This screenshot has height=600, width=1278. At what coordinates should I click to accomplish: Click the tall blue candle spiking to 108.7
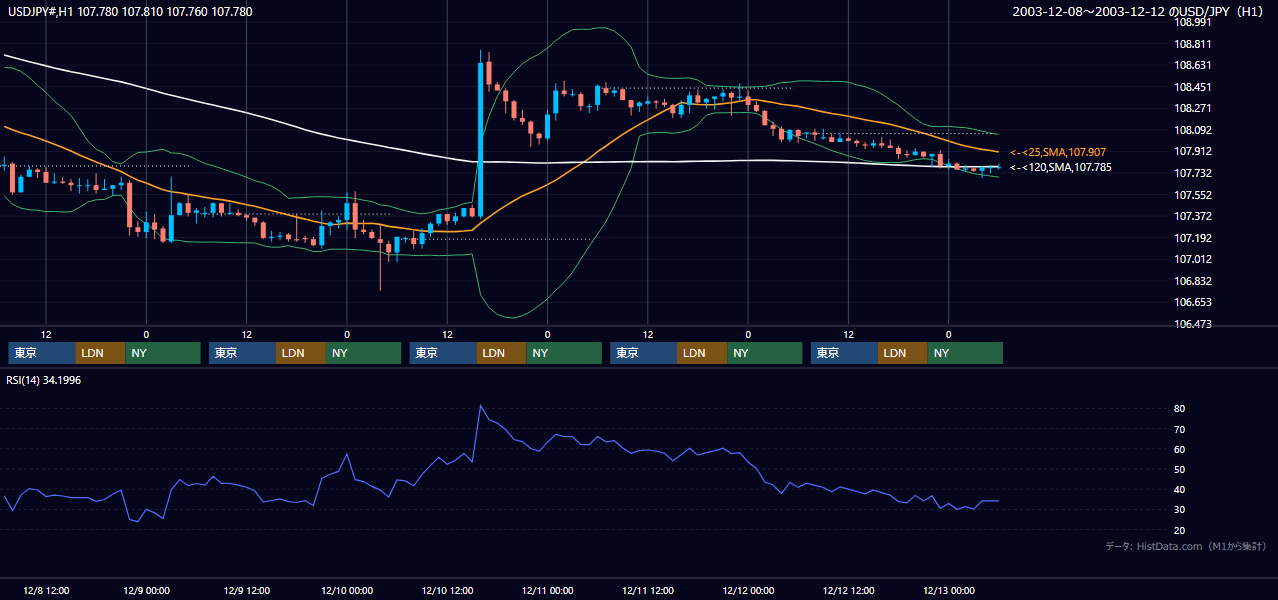(x=480, y=140)
